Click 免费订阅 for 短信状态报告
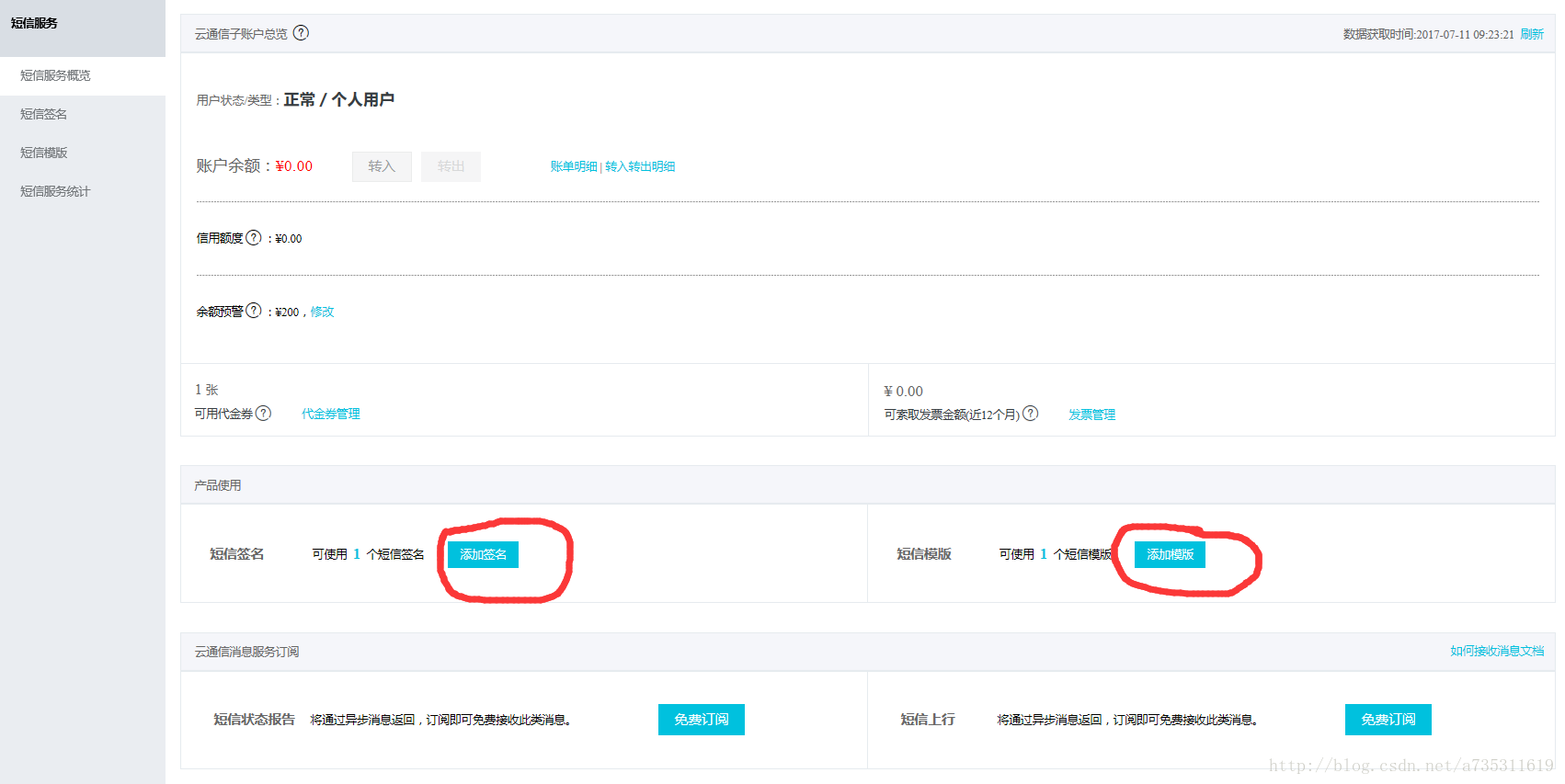 (701, 720)
